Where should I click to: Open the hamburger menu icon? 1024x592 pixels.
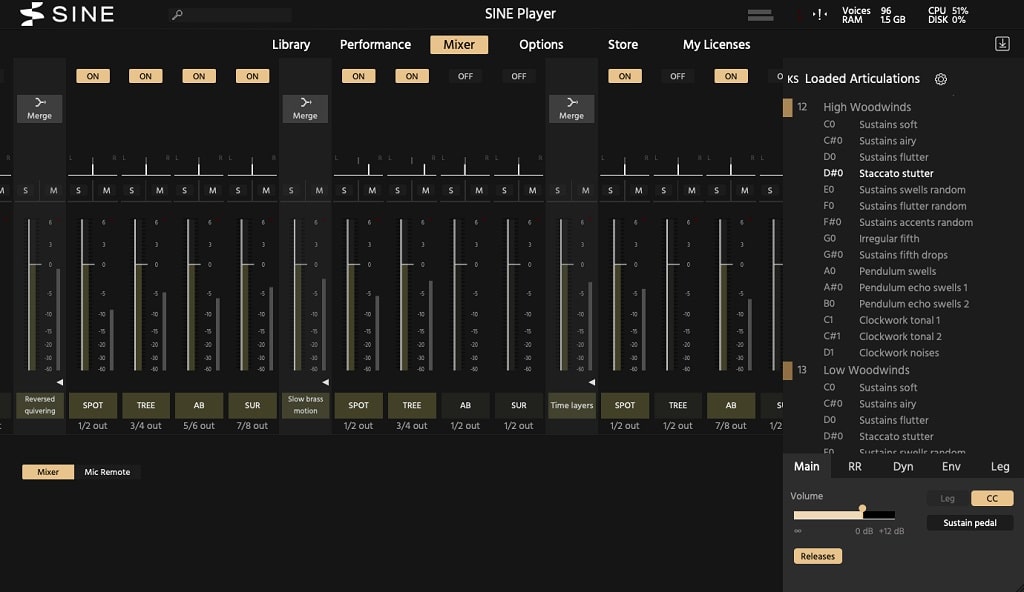760,15
